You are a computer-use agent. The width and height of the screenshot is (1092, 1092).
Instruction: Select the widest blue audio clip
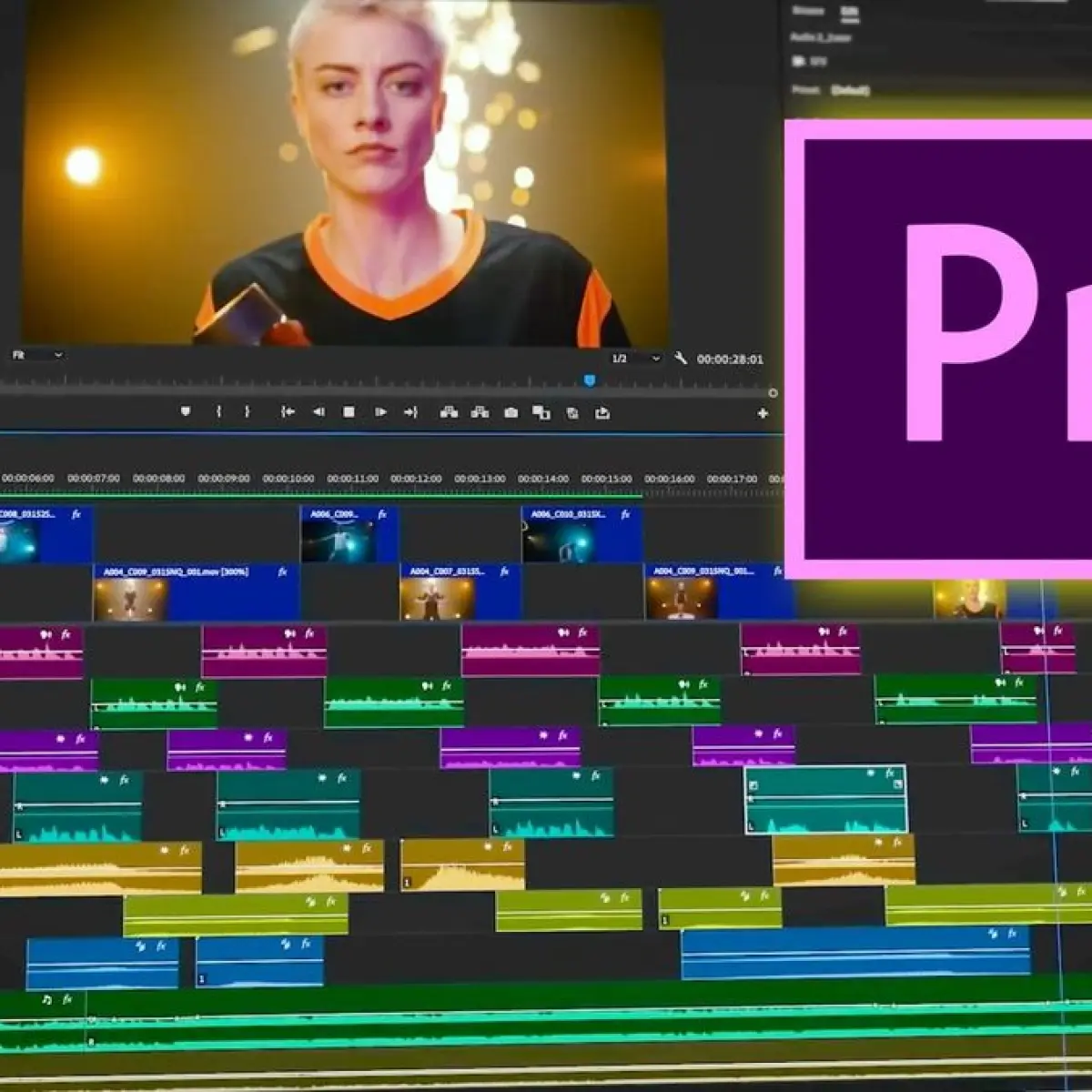tap(855, 952)
